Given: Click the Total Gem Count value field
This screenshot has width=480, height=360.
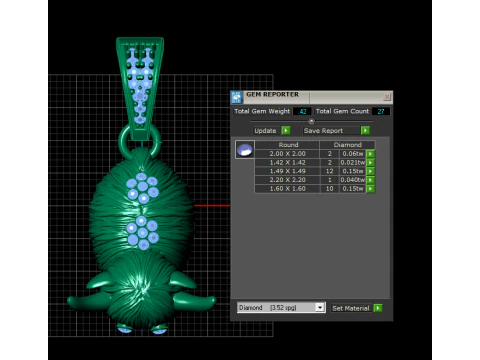Looking at the screenshot, I should 381,111.
